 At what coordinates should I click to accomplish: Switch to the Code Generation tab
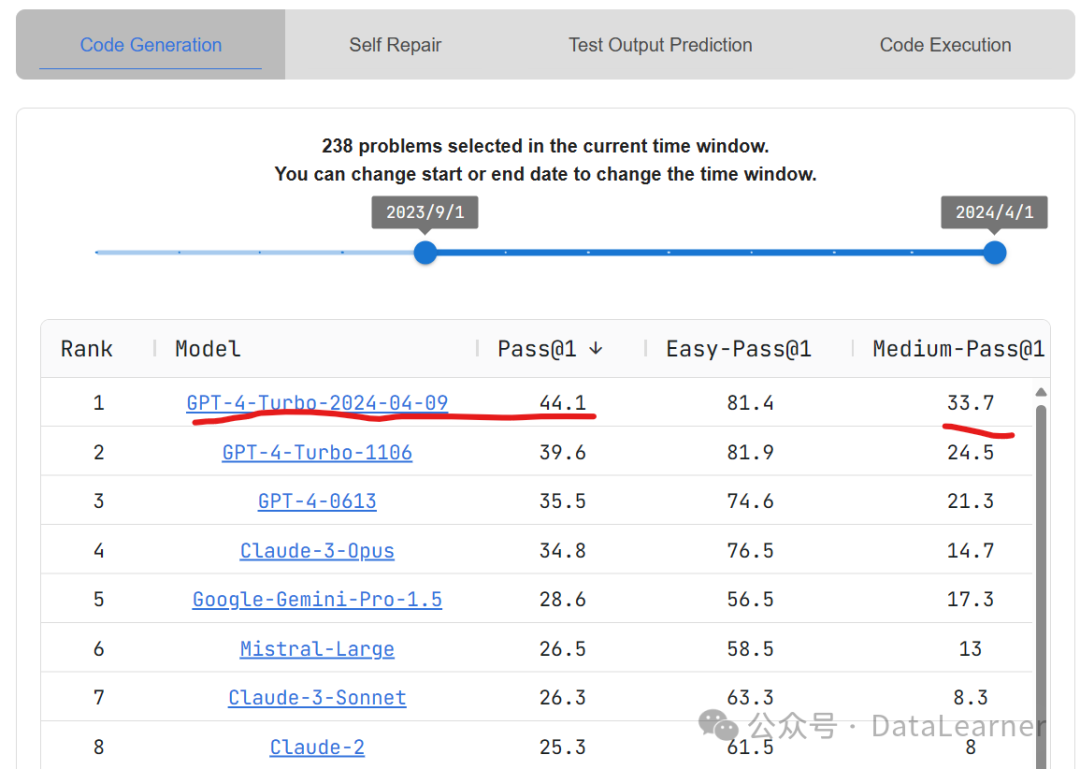pyautogui.click(x=151, y=45)
